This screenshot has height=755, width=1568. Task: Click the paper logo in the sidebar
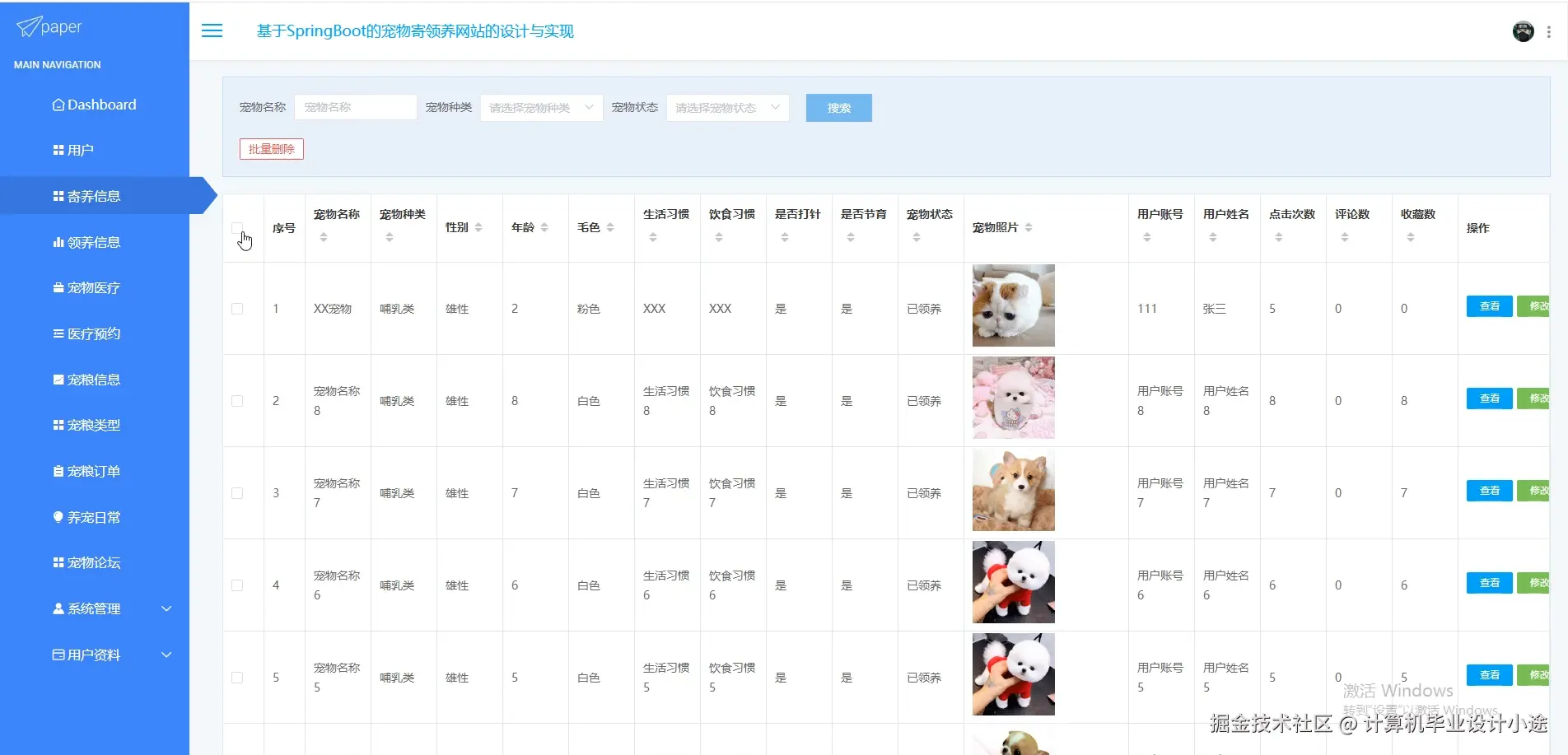pos(49,27)
